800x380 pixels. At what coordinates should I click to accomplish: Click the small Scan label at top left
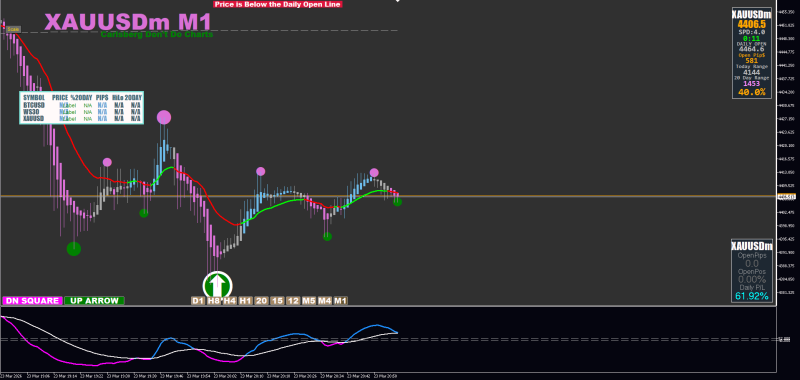click(x=14, y=30)
